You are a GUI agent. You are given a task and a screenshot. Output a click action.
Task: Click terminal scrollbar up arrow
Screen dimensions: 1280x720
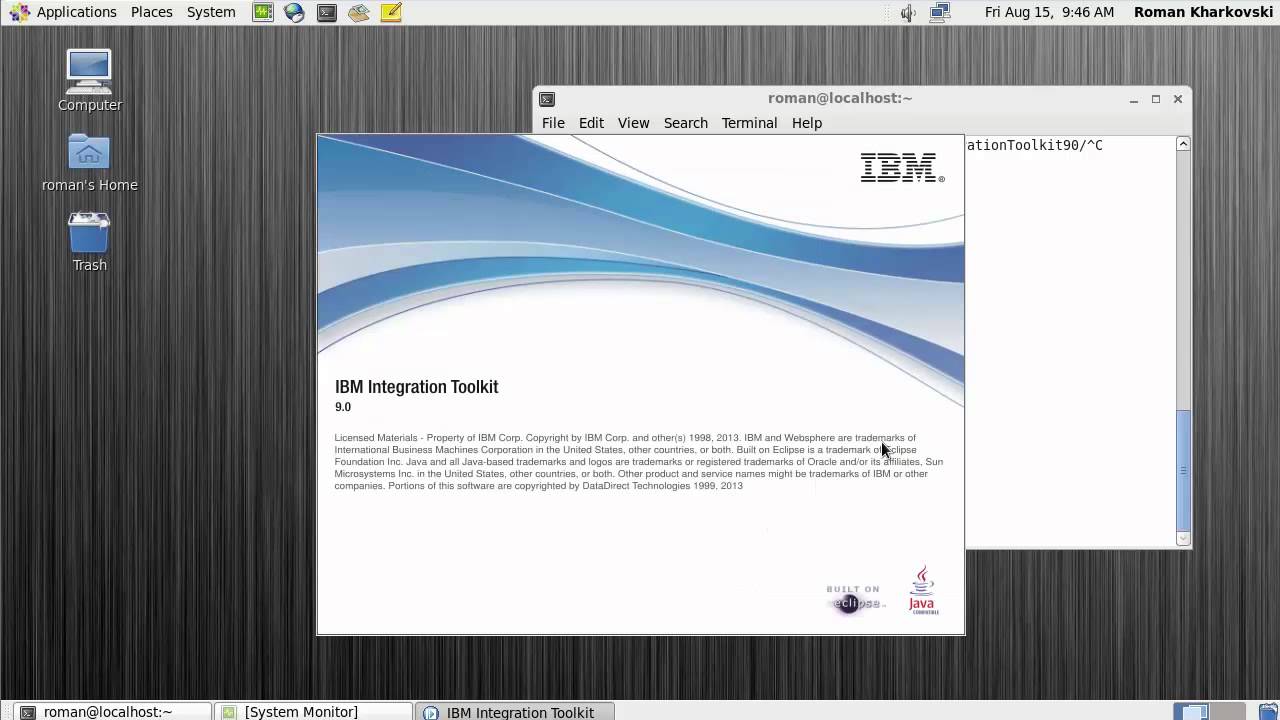pyautogui.click(x=1183, y=144)
